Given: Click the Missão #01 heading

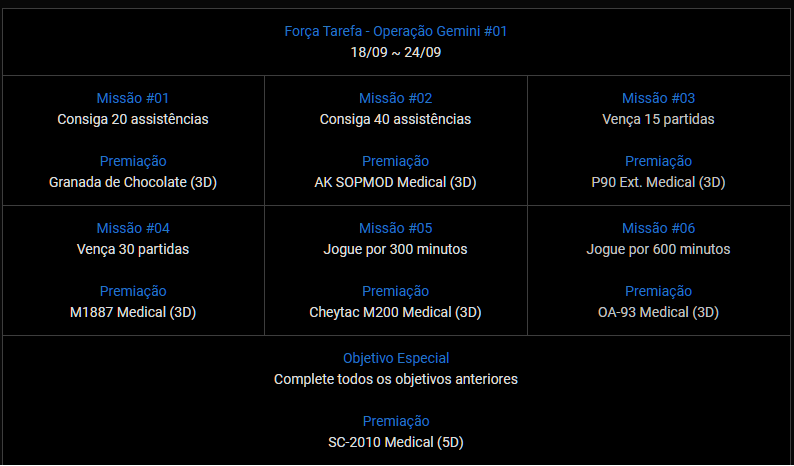Looking at the screenshot, I should pos(133,98).
